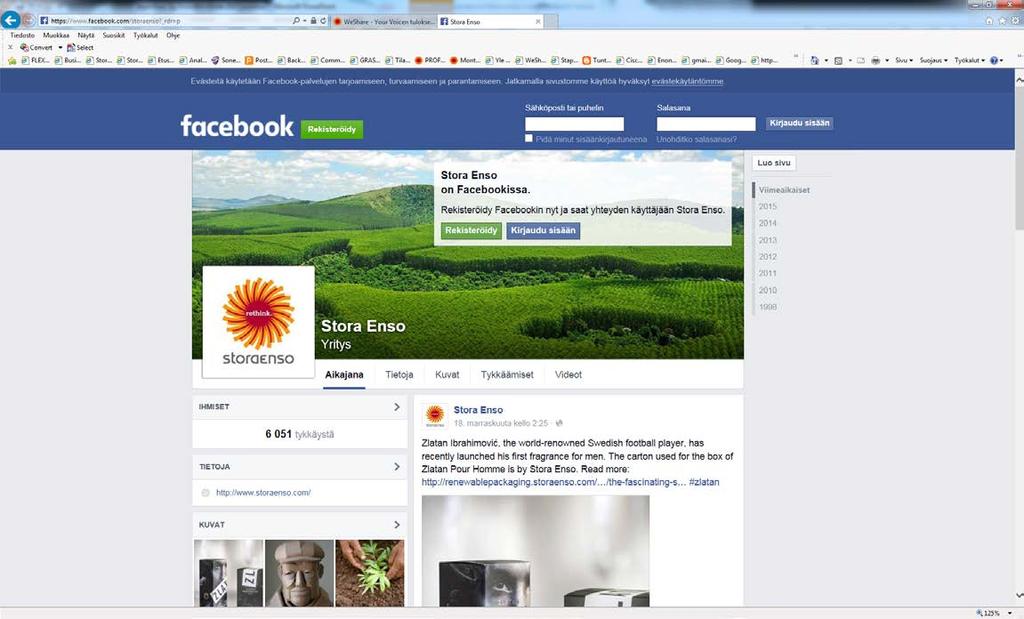Open the Yle... favorites bookmark

tap(498, 61)
